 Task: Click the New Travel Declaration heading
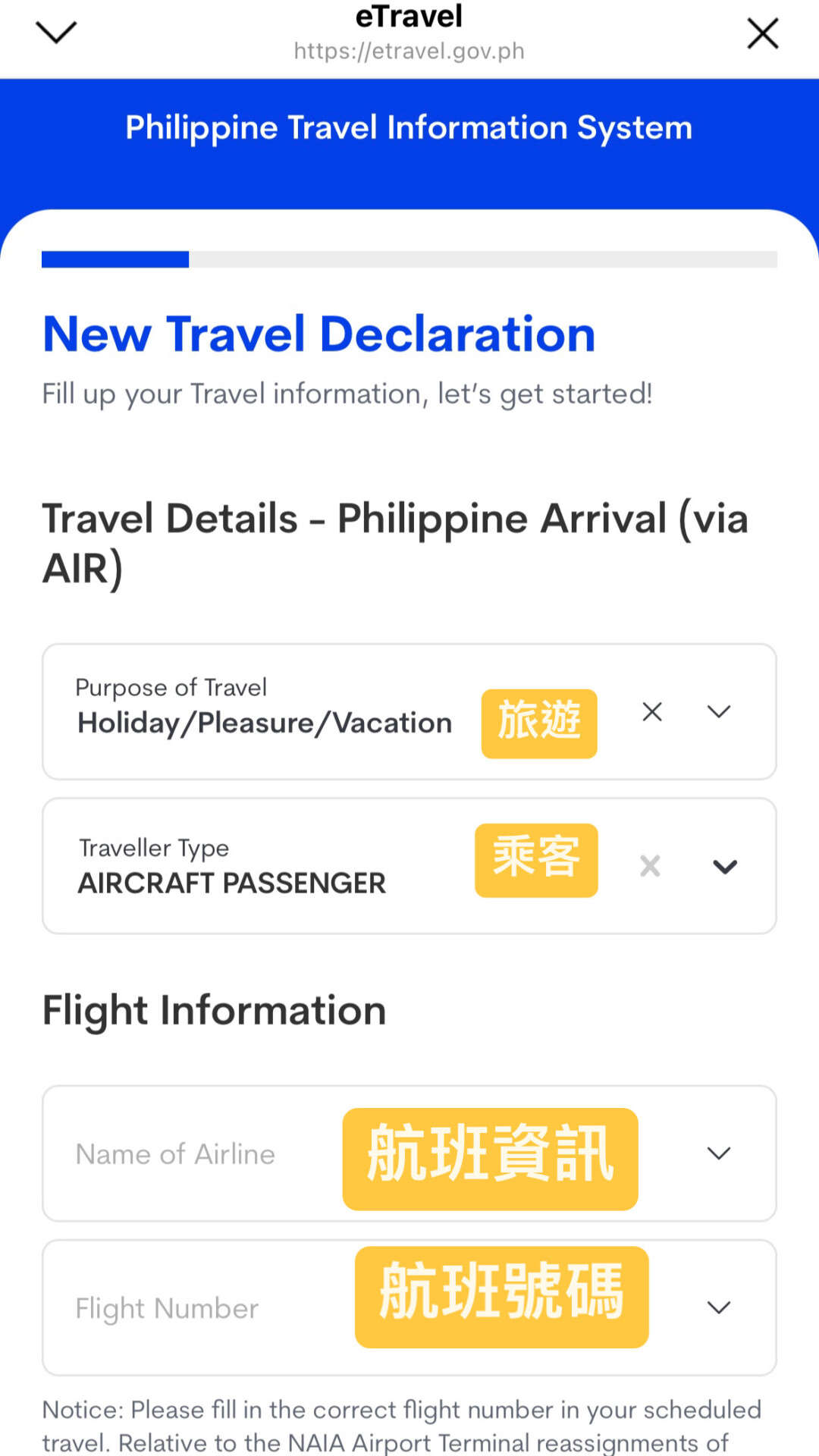coord(318,334)
